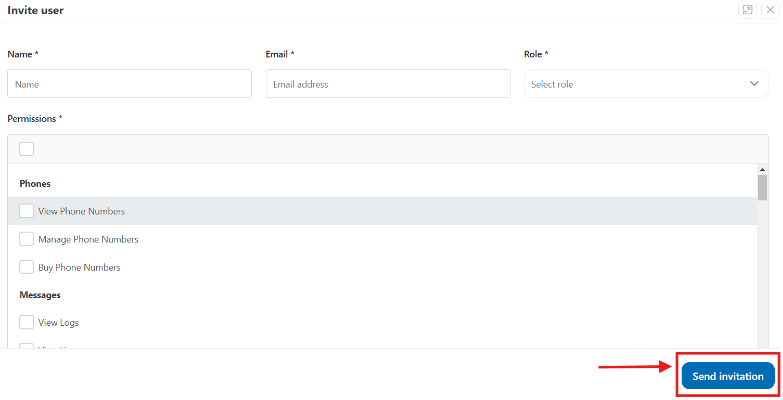Screen dimensions: 783x400
Task: Check the Buy Phone Numbers permission
Action: coord(26,267)
